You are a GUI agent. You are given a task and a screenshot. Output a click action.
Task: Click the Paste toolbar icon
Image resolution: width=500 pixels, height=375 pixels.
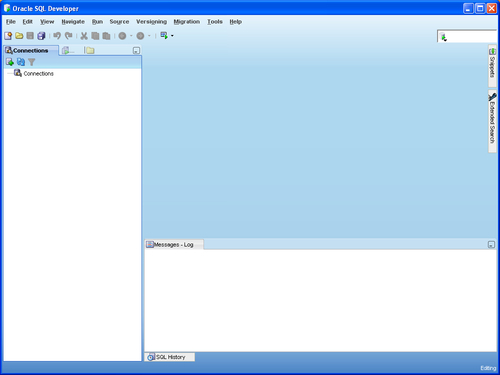(106, 36)
